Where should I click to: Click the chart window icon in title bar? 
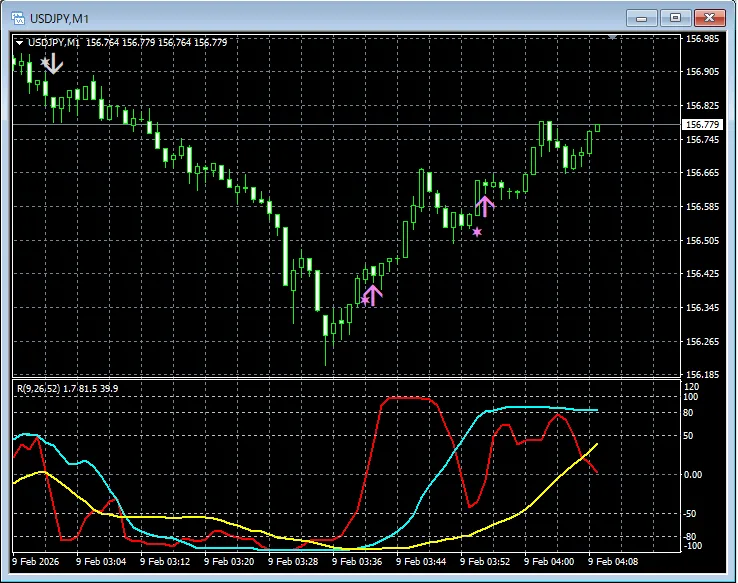point(17,16)
